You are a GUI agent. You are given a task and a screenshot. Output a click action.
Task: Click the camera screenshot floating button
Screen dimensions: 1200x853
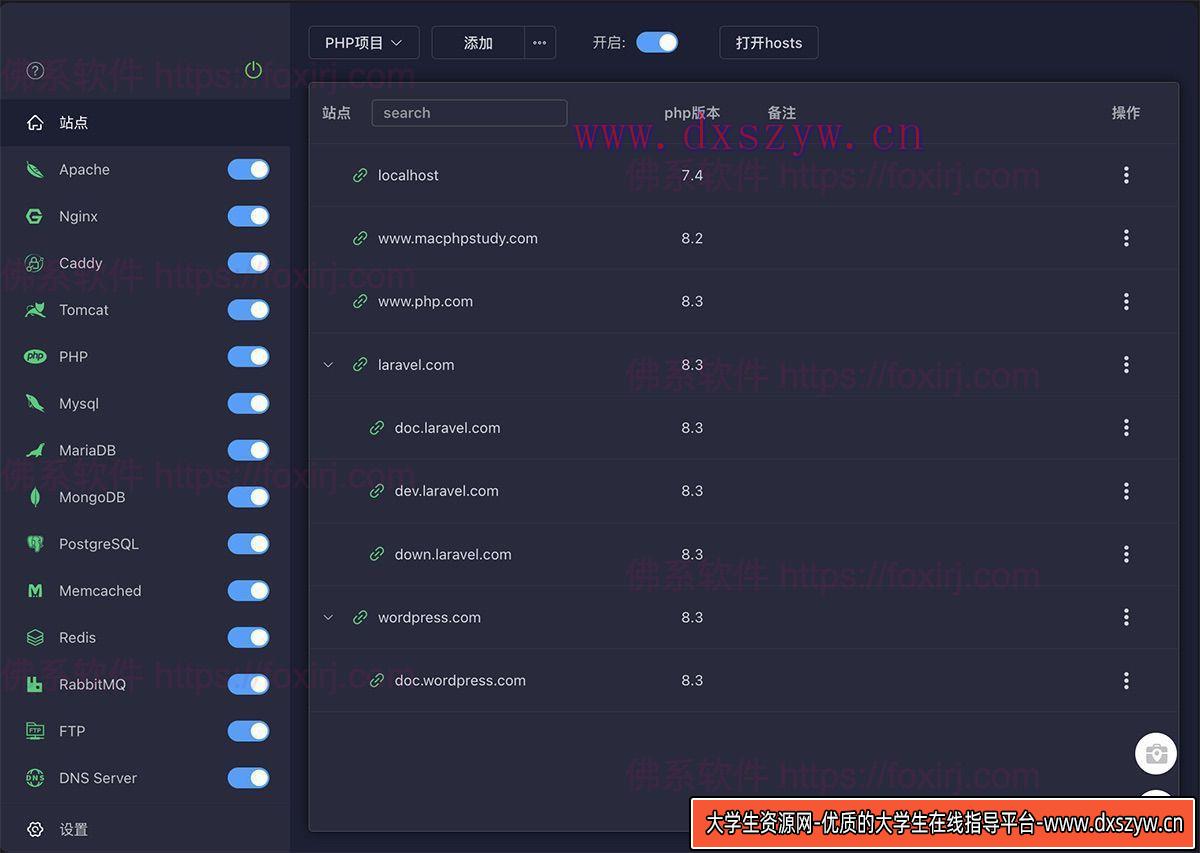tap(1157, 754)
